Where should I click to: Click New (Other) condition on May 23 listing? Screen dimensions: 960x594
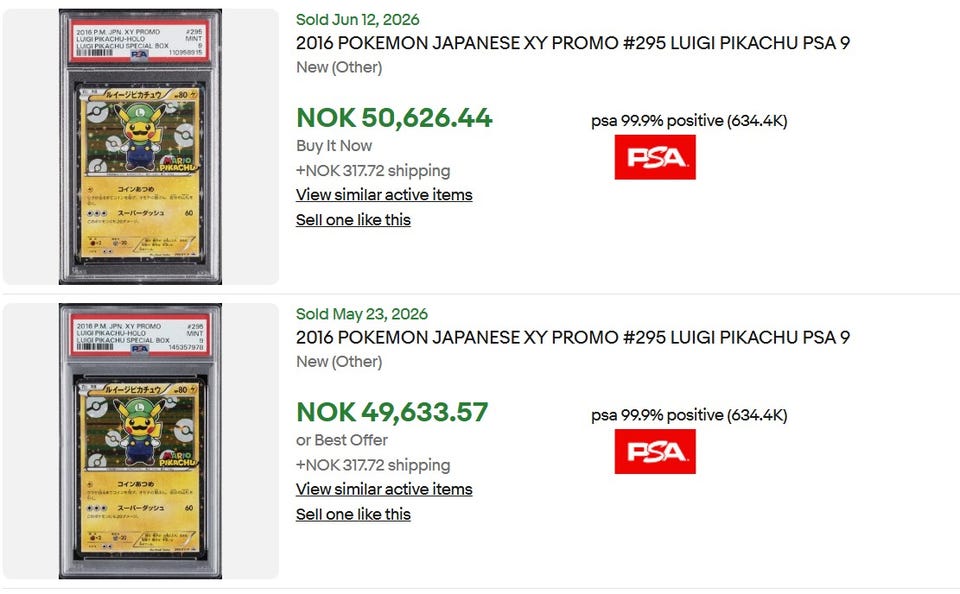coord(339,362)
